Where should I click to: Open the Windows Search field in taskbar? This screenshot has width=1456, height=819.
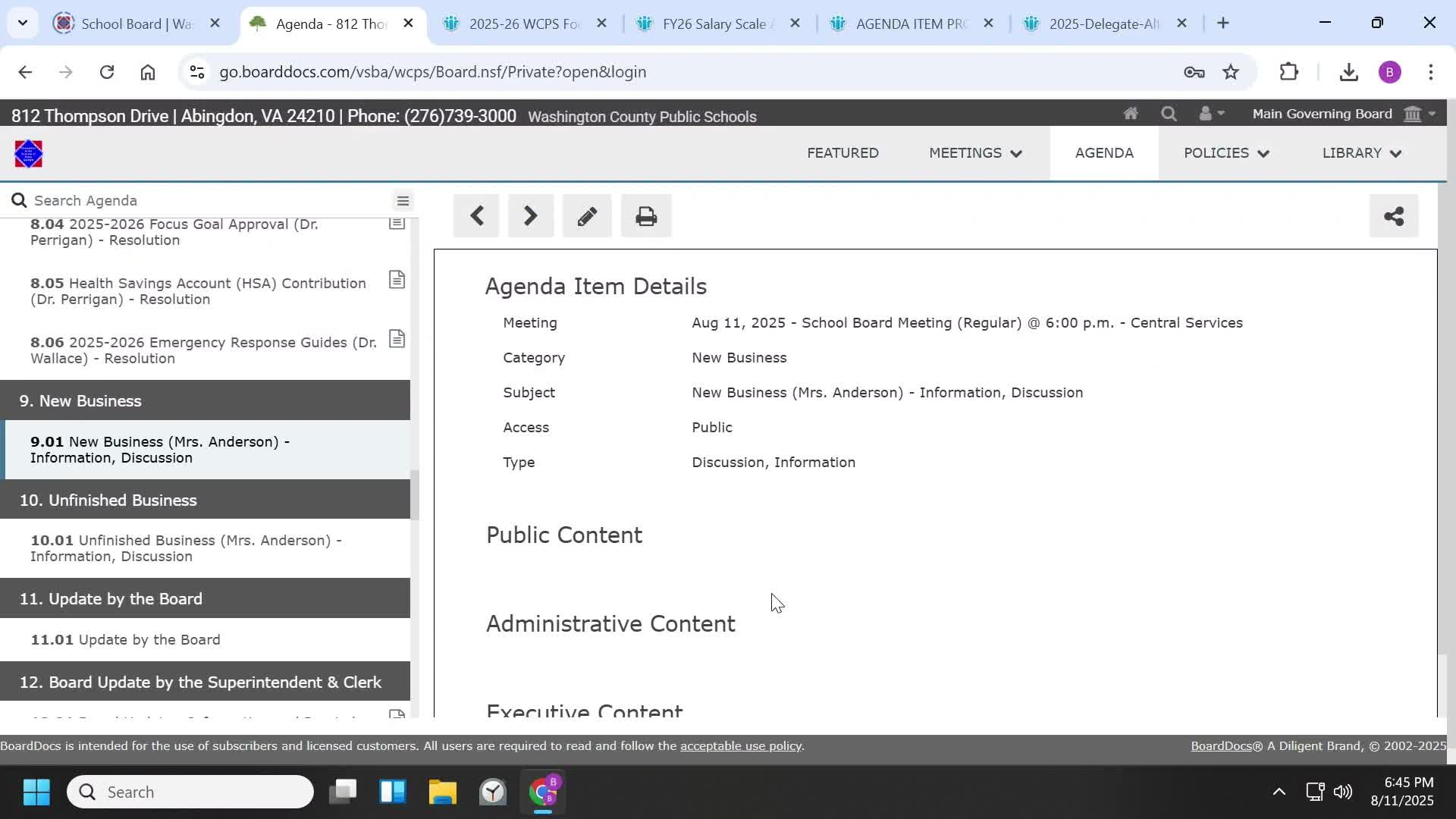[x=190, y=791]
